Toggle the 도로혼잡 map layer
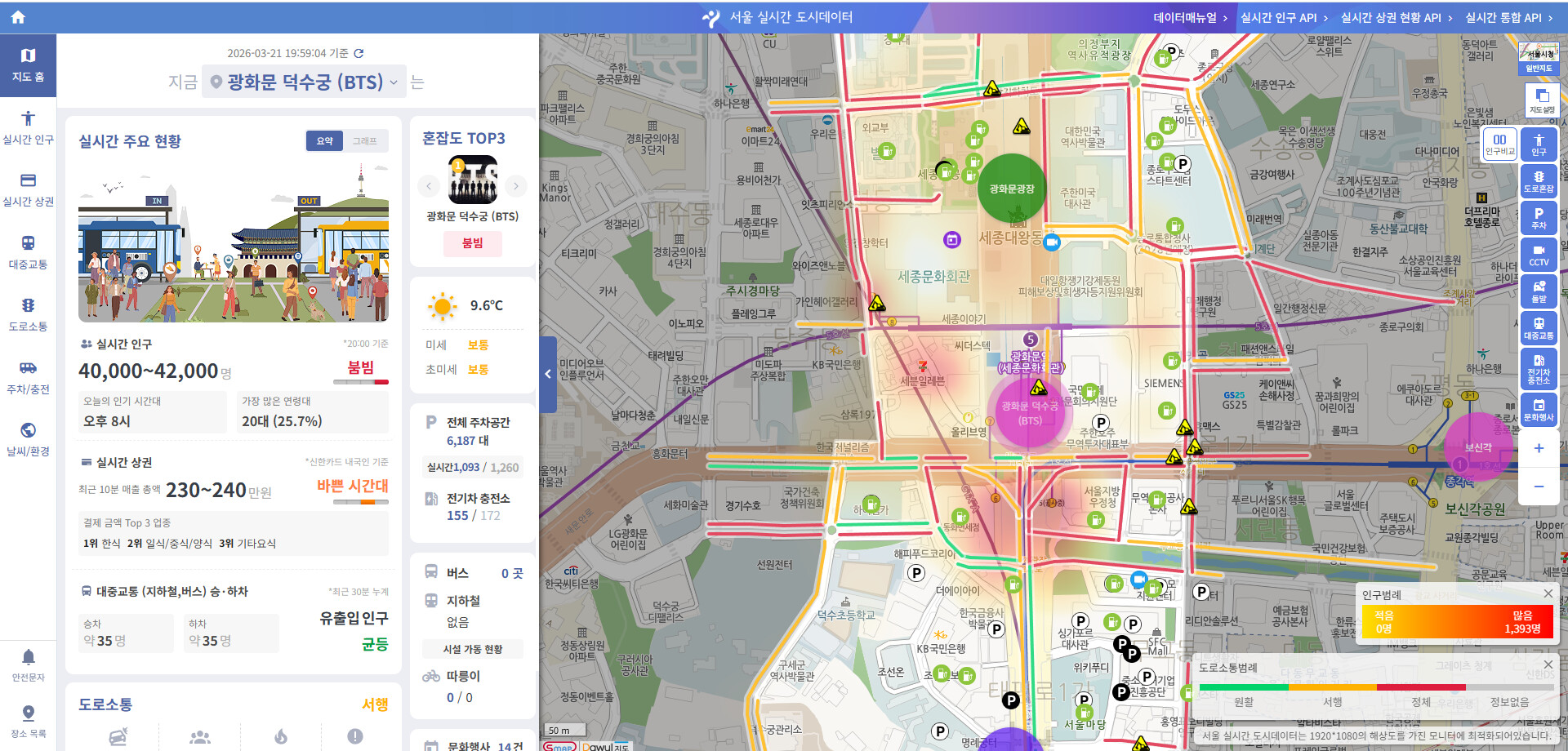This screenshot has height=751, width=1568. point(1539,181)
